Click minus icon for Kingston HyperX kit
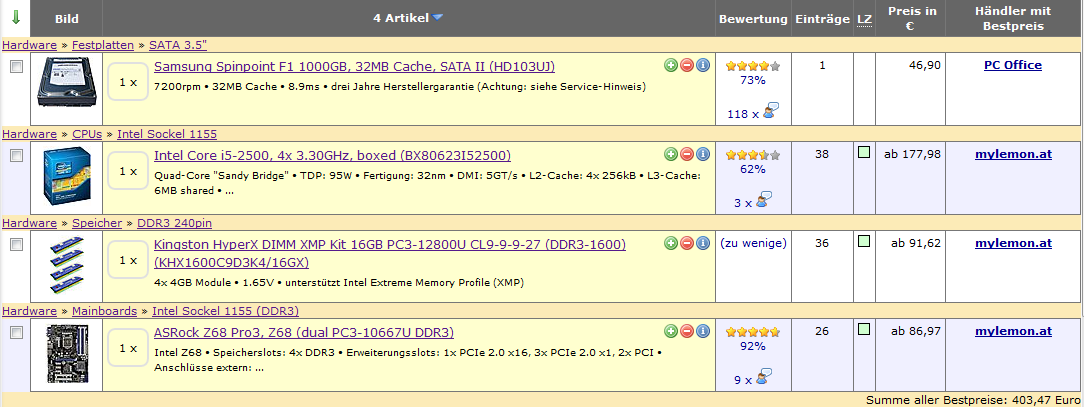Image resolution: width=1084 pixels, height=407 pixels. 686,243
